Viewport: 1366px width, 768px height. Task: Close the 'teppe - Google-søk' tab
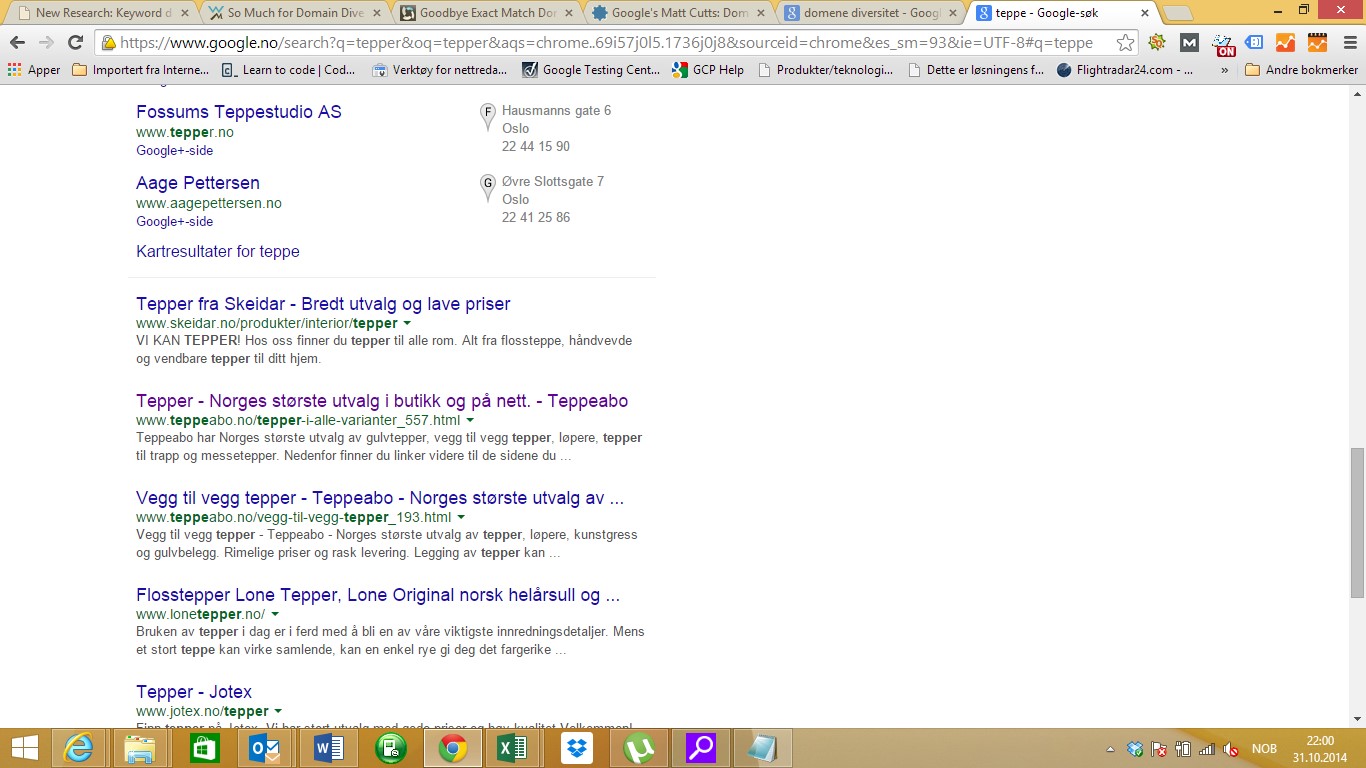pyautogui.click(x=1145, y=13)
